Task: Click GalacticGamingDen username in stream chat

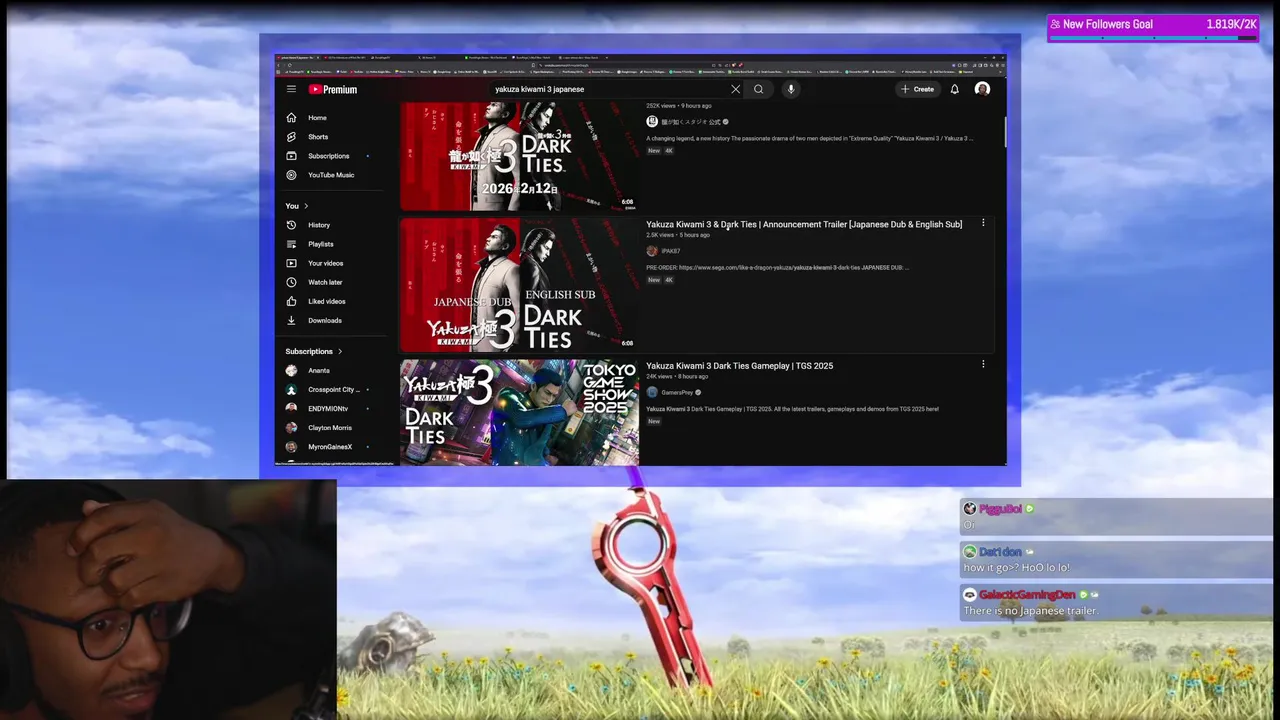Action: [x=1027, y=595]
